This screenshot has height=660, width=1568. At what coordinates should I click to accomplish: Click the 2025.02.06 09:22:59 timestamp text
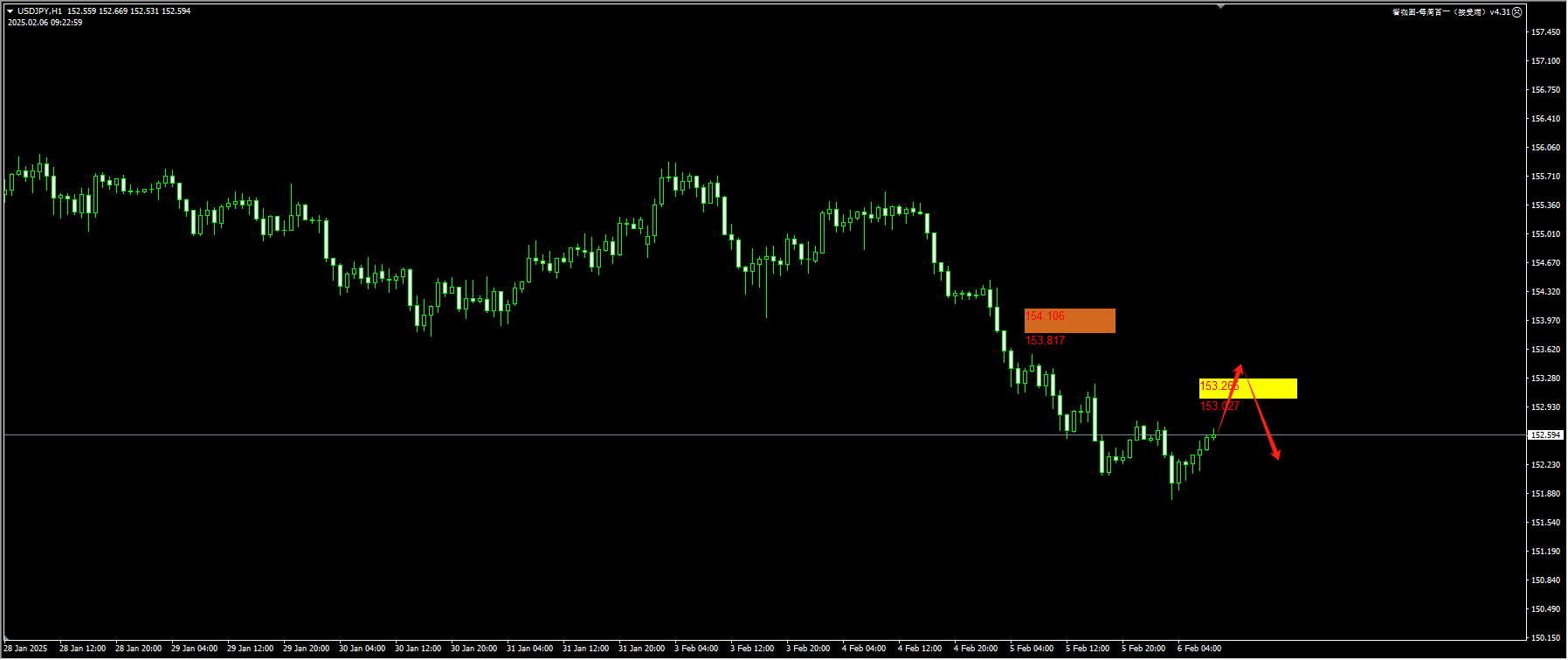tap(45, 23)
